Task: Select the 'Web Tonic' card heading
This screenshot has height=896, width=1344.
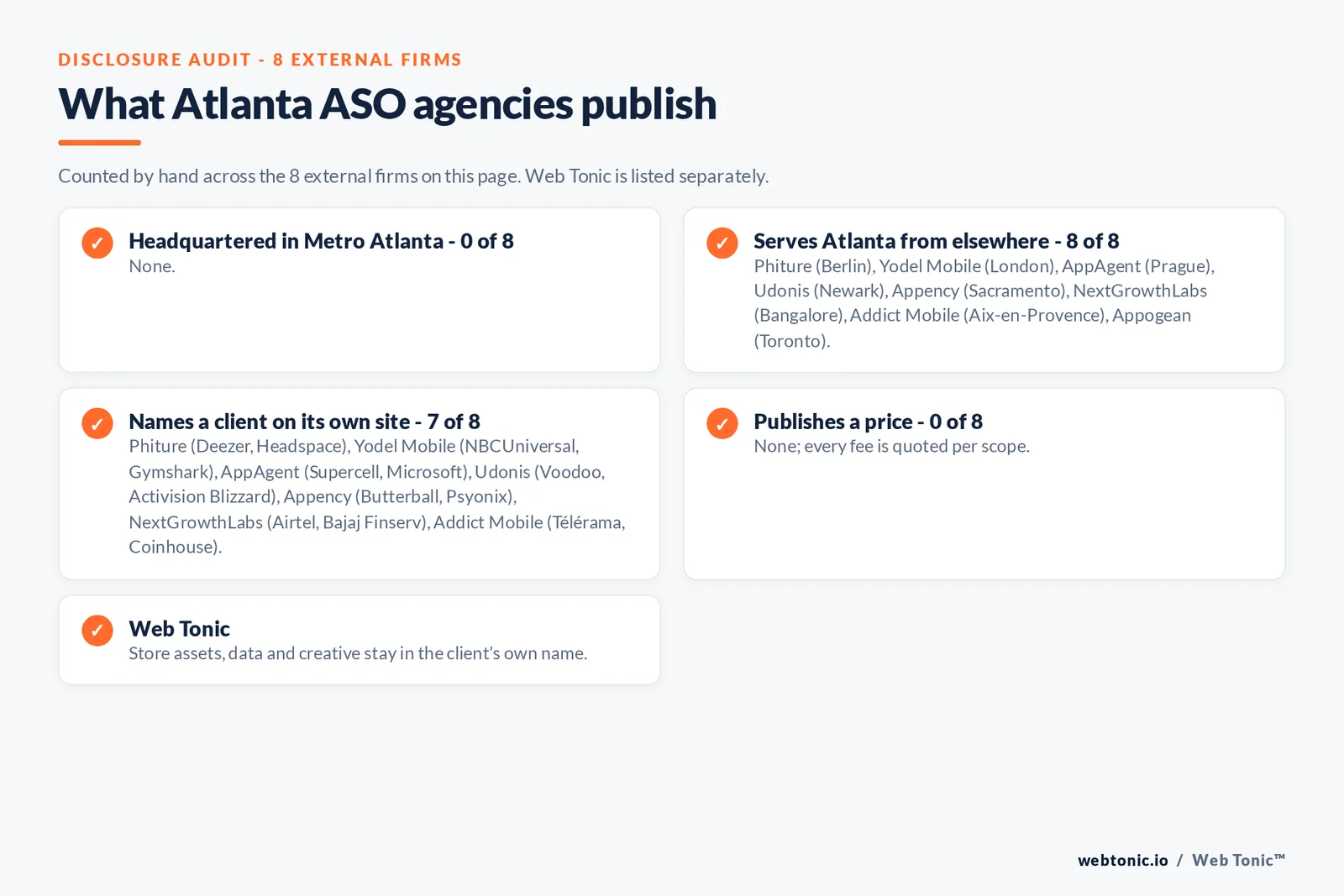Action: tap(179, 629)
